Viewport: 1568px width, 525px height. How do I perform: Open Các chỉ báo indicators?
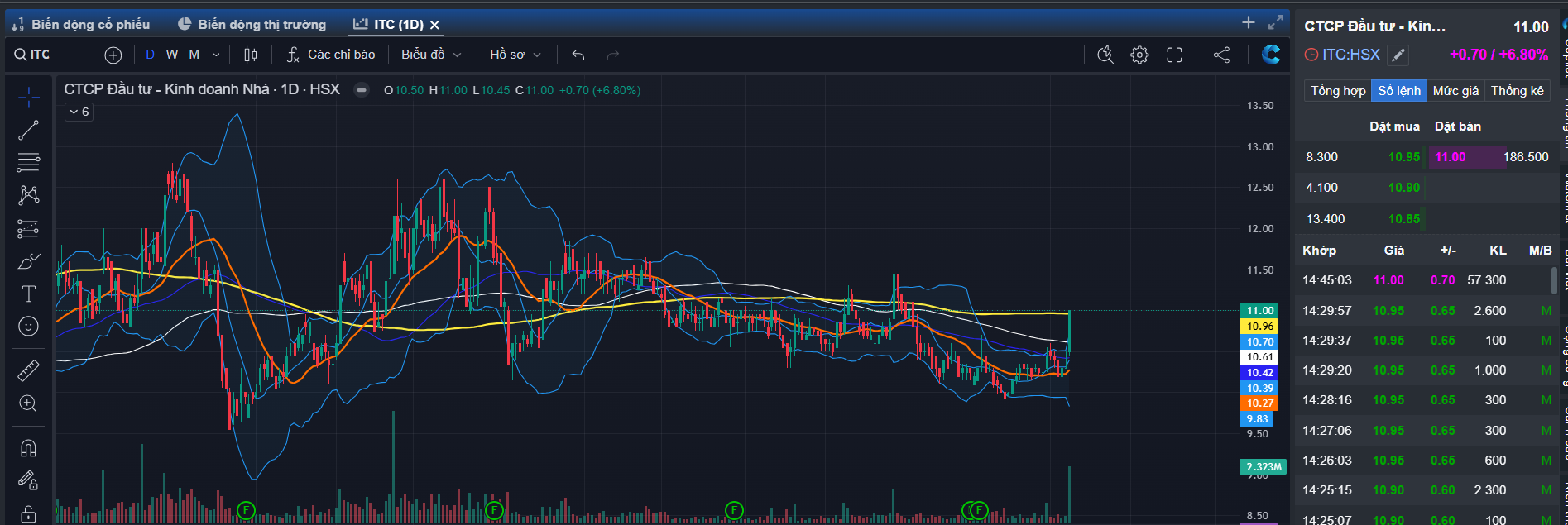pos(331,55)
